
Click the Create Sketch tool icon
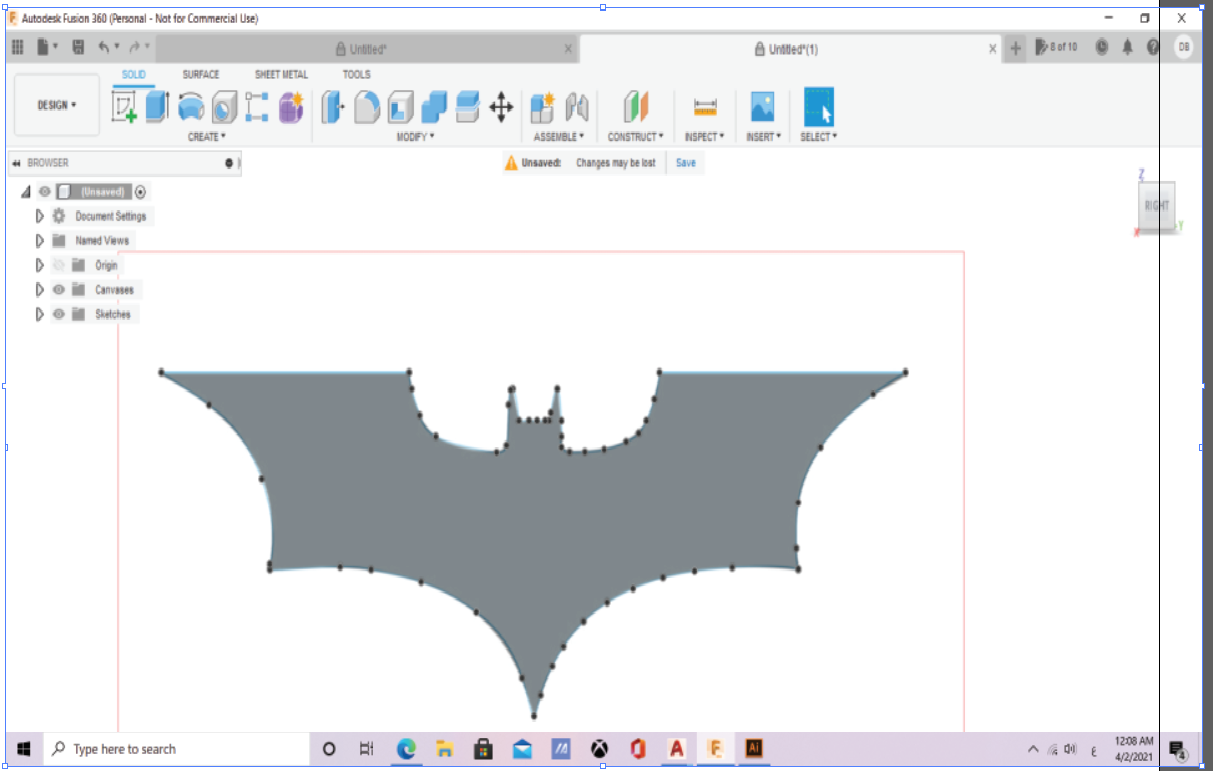click(x=124, y=107)
